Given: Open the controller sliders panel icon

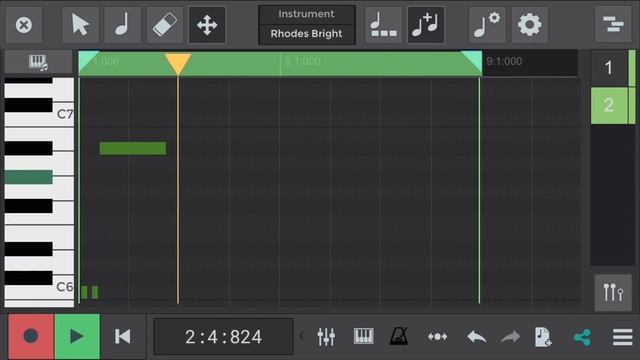Looking at the screenshot, I should (613, 293).
